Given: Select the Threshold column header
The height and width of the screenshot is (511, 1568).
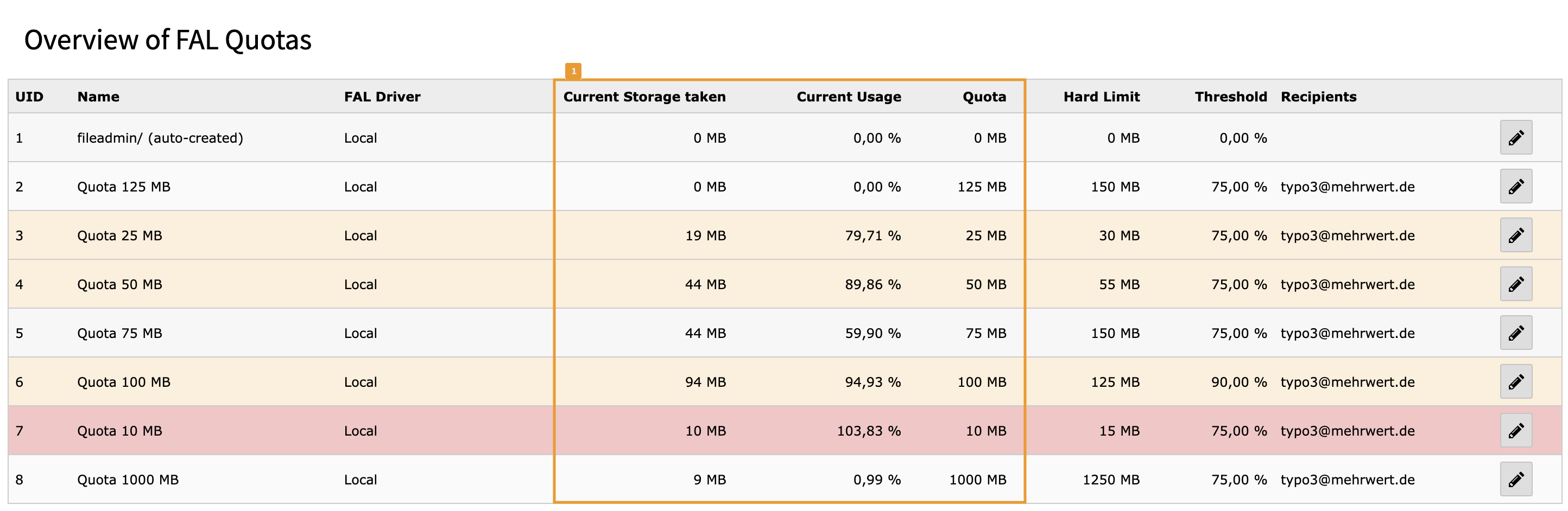Looking at the screenshot, I should click(x=1230, y=97).
